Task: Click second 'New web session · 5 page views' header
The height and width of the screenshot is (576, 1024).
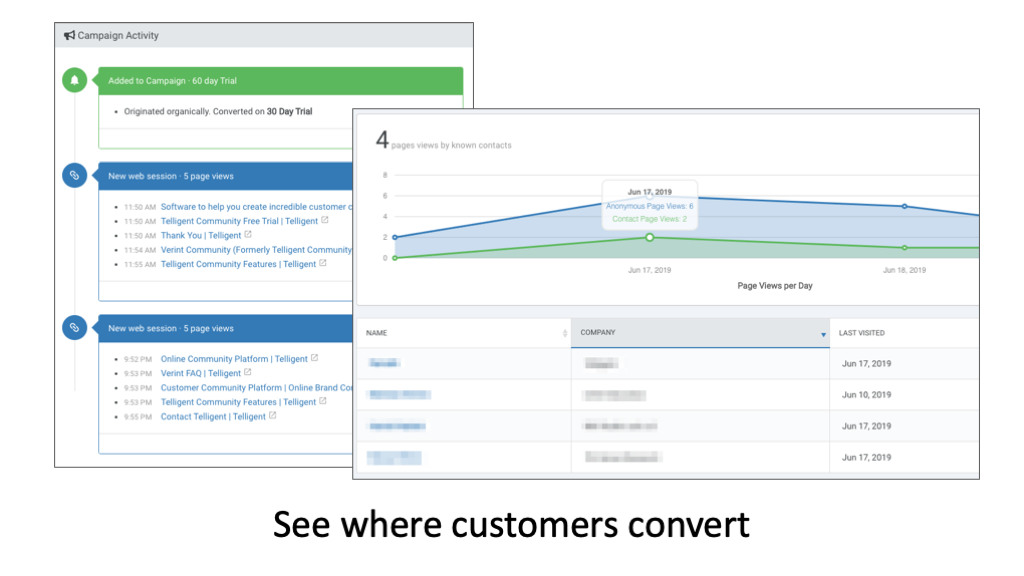Action: click(225, 328)
